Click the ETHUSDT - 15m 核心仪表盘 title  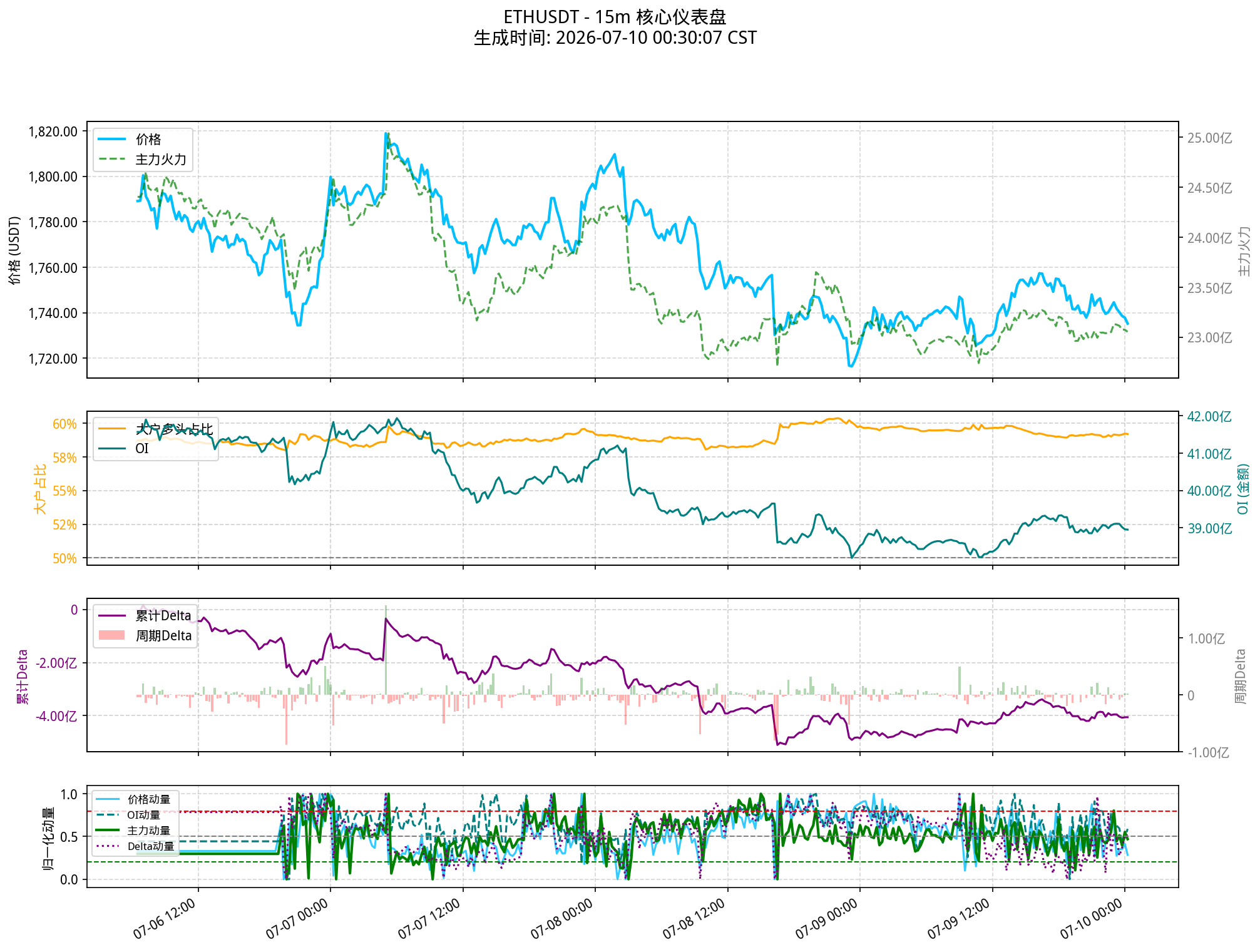(x=615, y=17)
